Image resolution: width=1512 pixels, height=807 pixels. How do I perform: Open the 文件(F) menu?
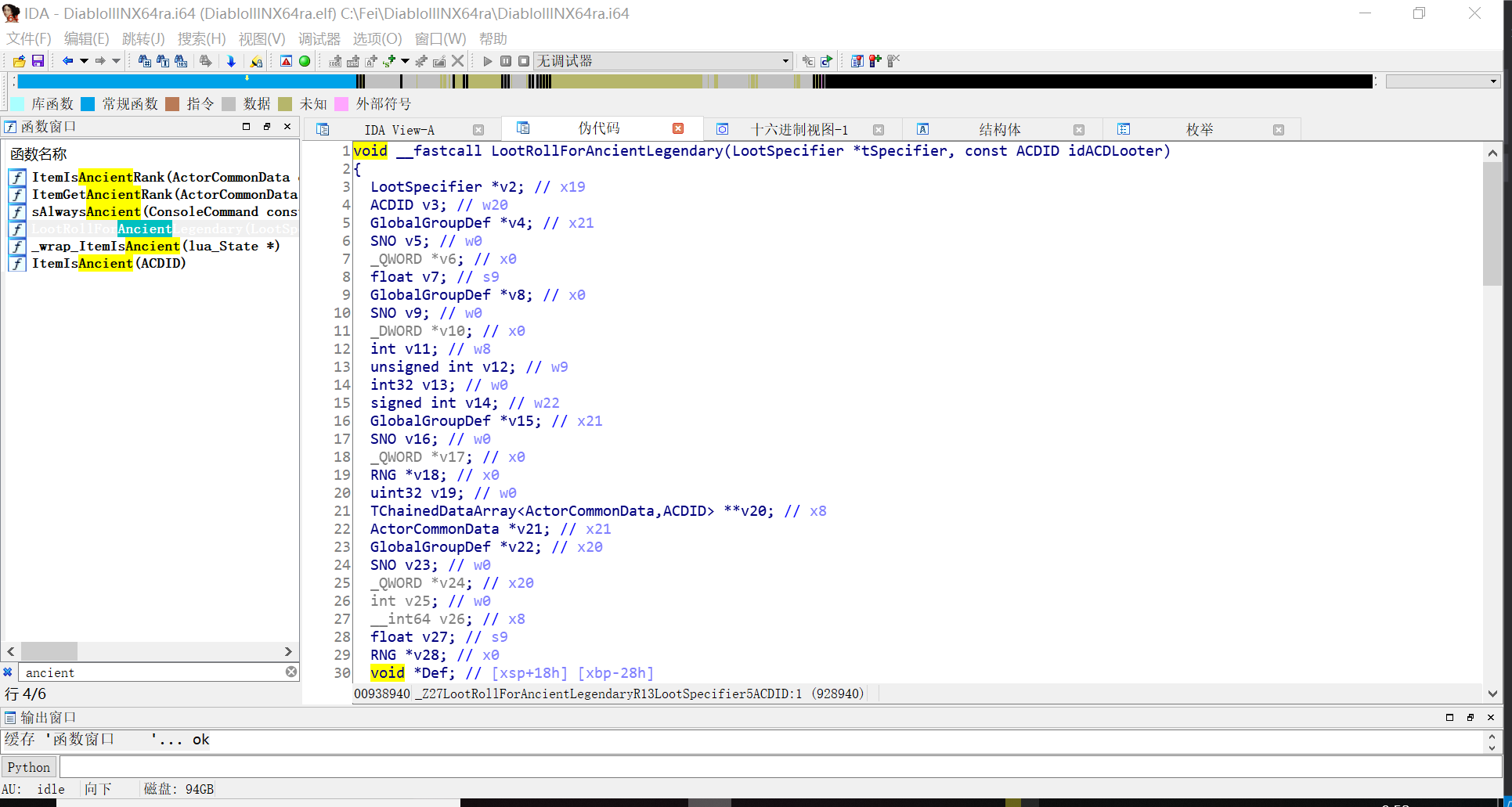[29, 38]
